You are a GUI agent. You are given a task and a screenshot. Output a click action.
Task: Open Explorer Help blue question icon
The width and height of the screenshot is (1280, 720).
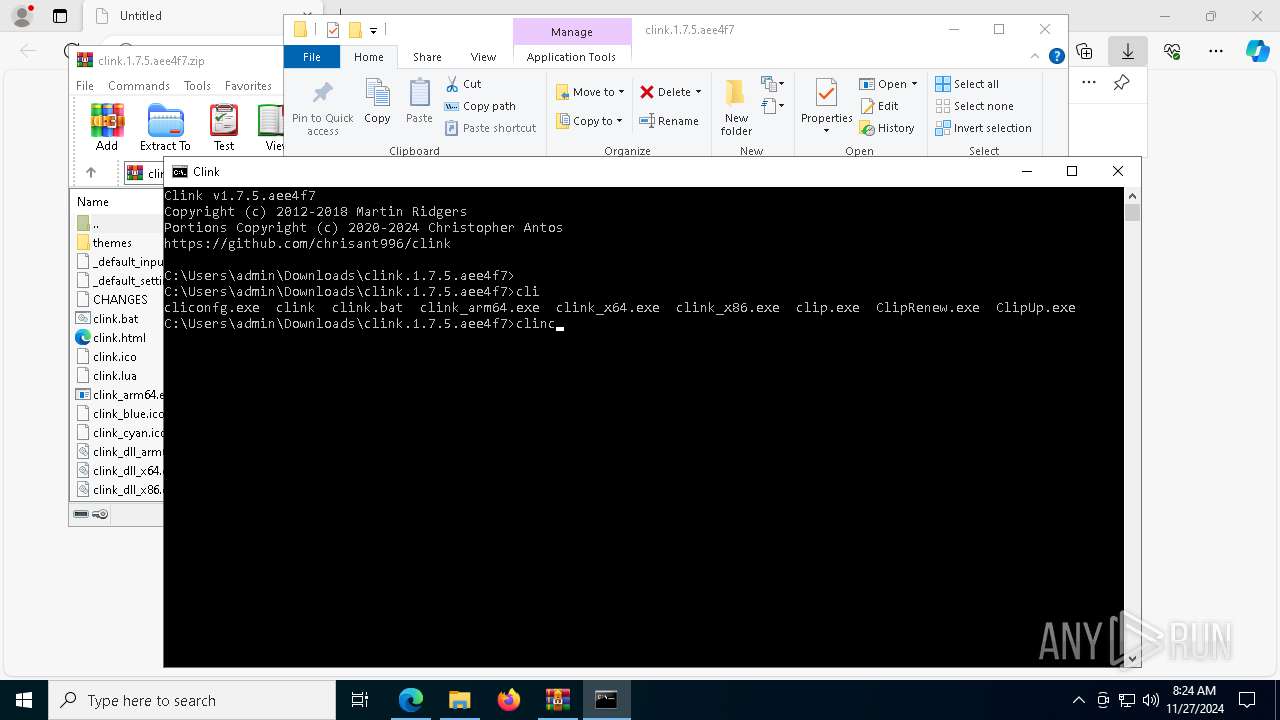1056,57
